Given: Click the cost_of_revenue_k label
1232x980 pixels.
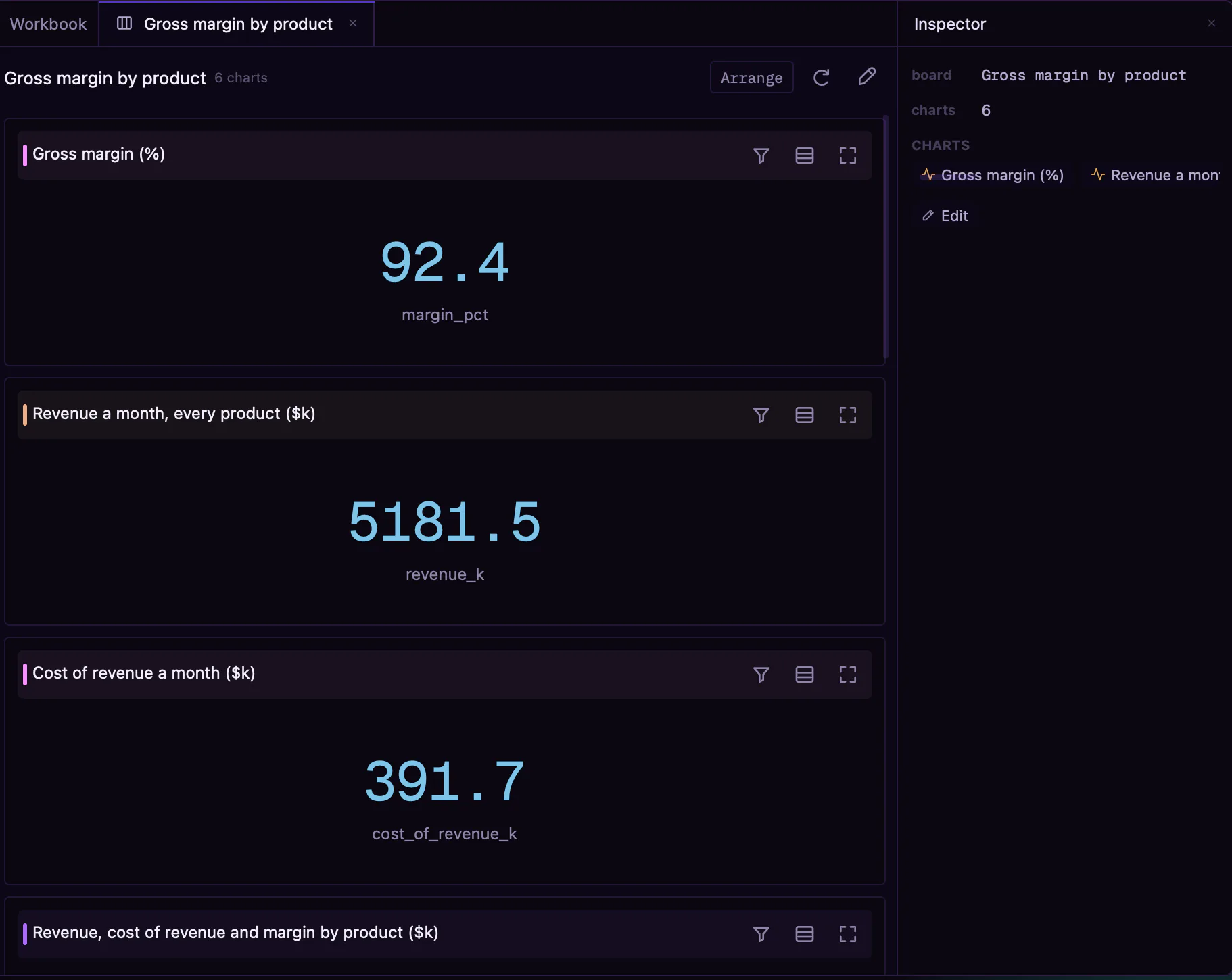Looking at the screenshot, I should (x=444, y=834).
